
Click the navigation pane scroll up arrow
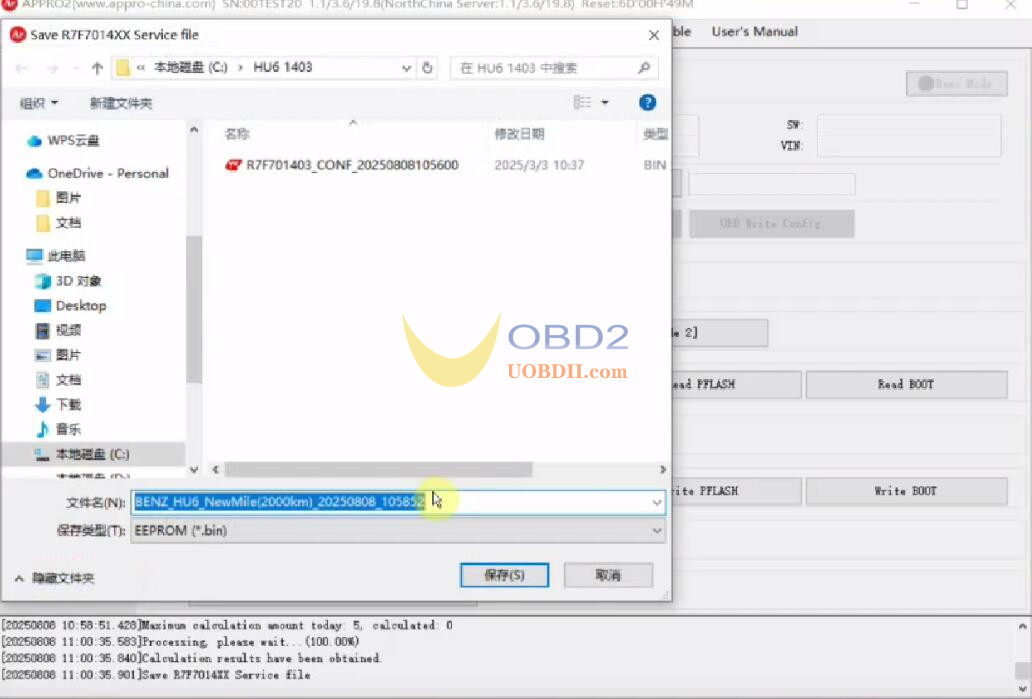pos(194,130)
